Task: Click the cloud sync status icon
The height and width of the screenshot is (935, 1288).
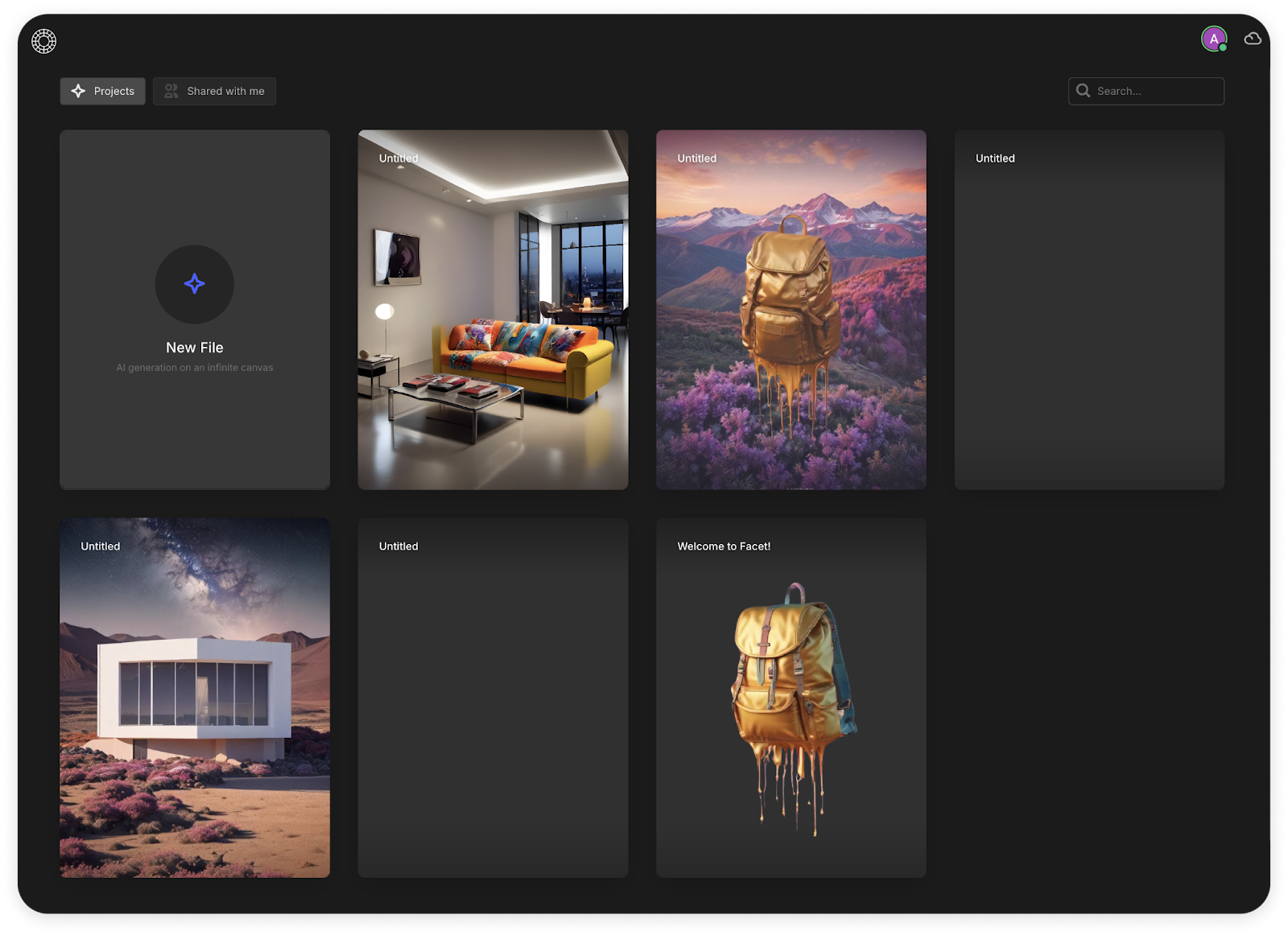Action: (1253, 39)
